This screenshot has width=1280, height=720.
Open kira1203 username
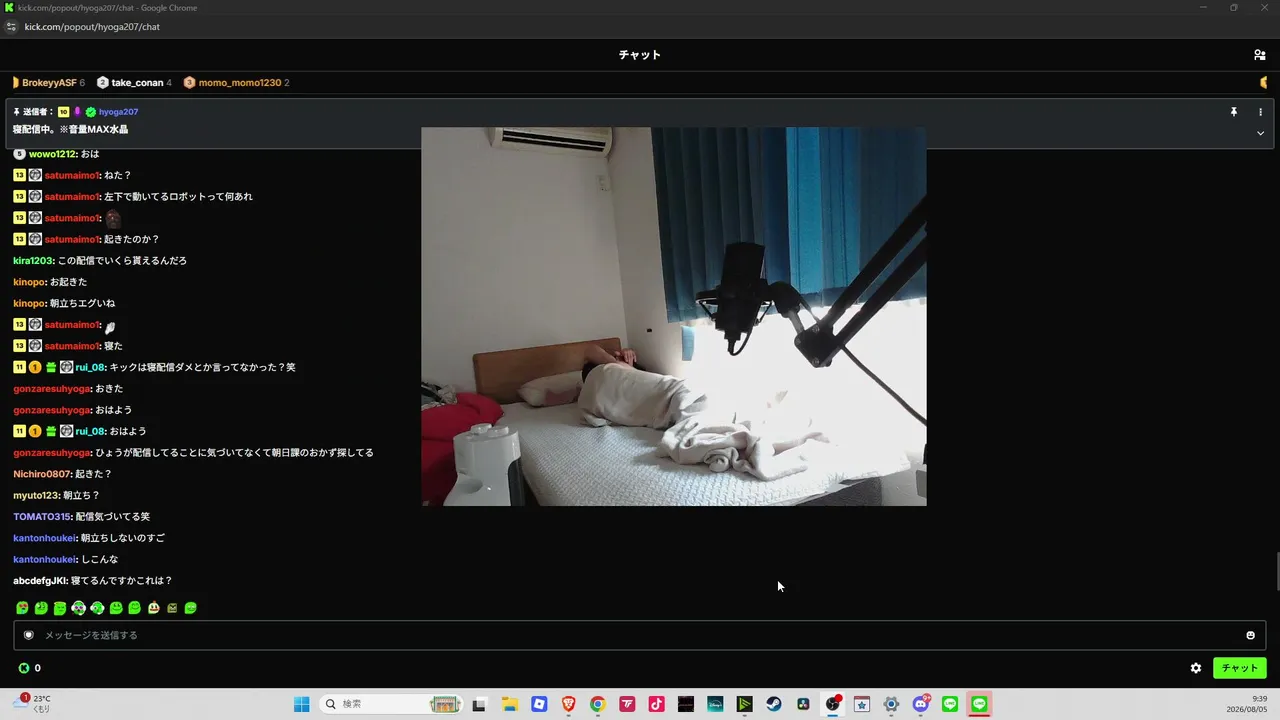(33, 261)
